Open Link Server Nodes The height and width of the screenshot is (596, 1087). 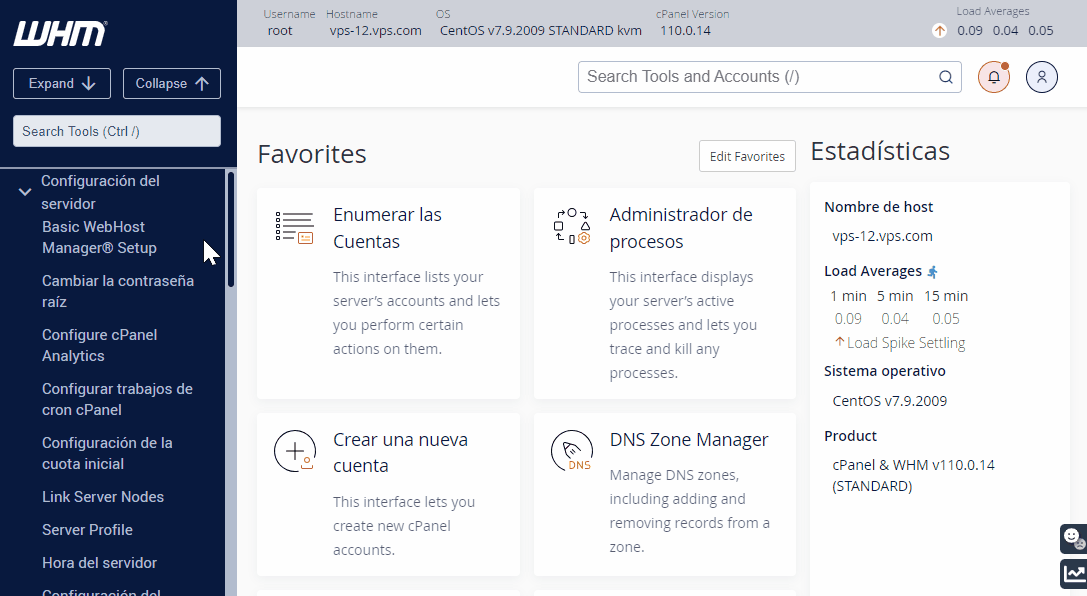tap(103, 497)
